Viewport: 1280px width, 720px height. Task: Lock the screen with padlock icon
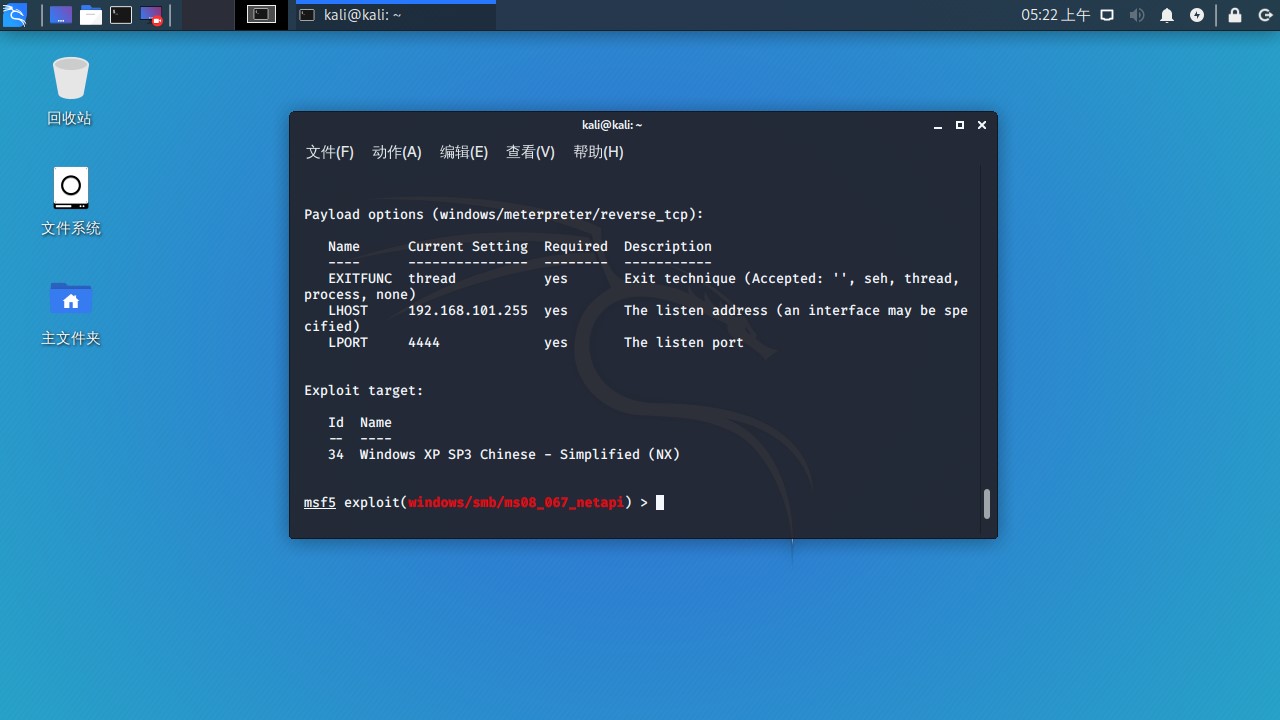pos(1235,15)
